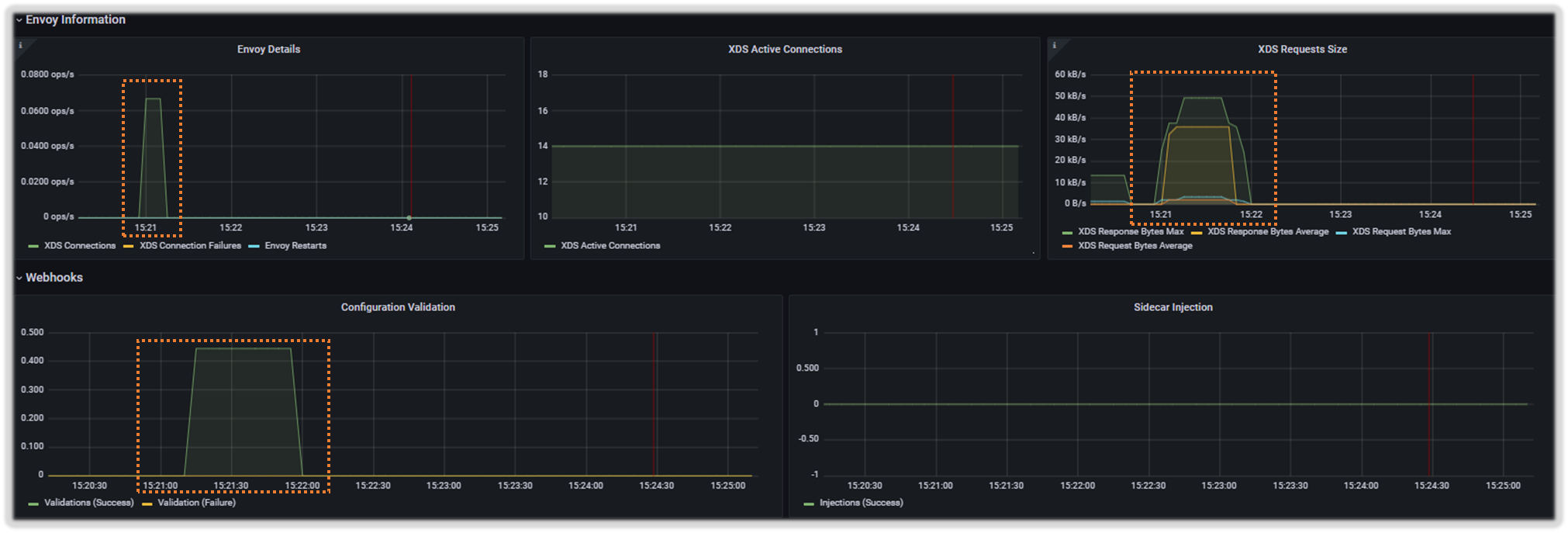The height and width of the screenshot is (533, 1568).
Task: Open the Envoy Details panel info icon
Action: coord(20,46)
